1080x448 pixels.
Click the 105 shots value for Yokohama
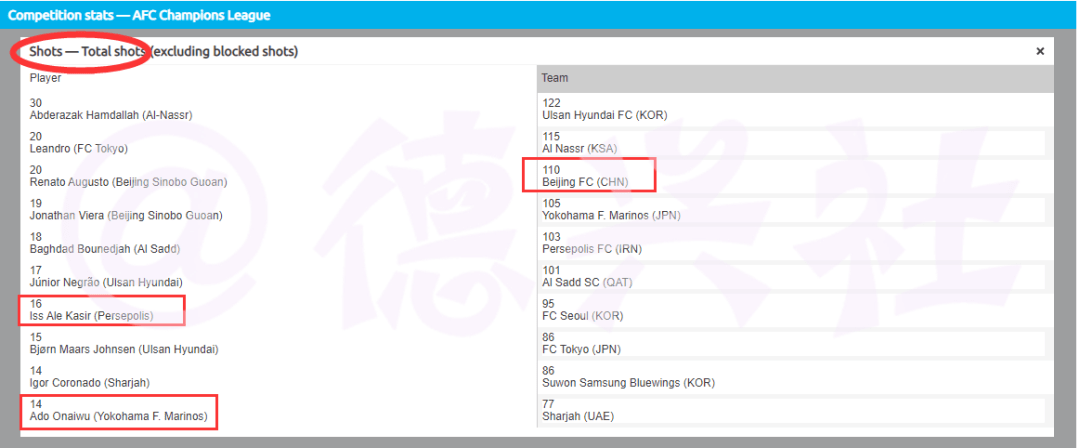coord(552,203)
